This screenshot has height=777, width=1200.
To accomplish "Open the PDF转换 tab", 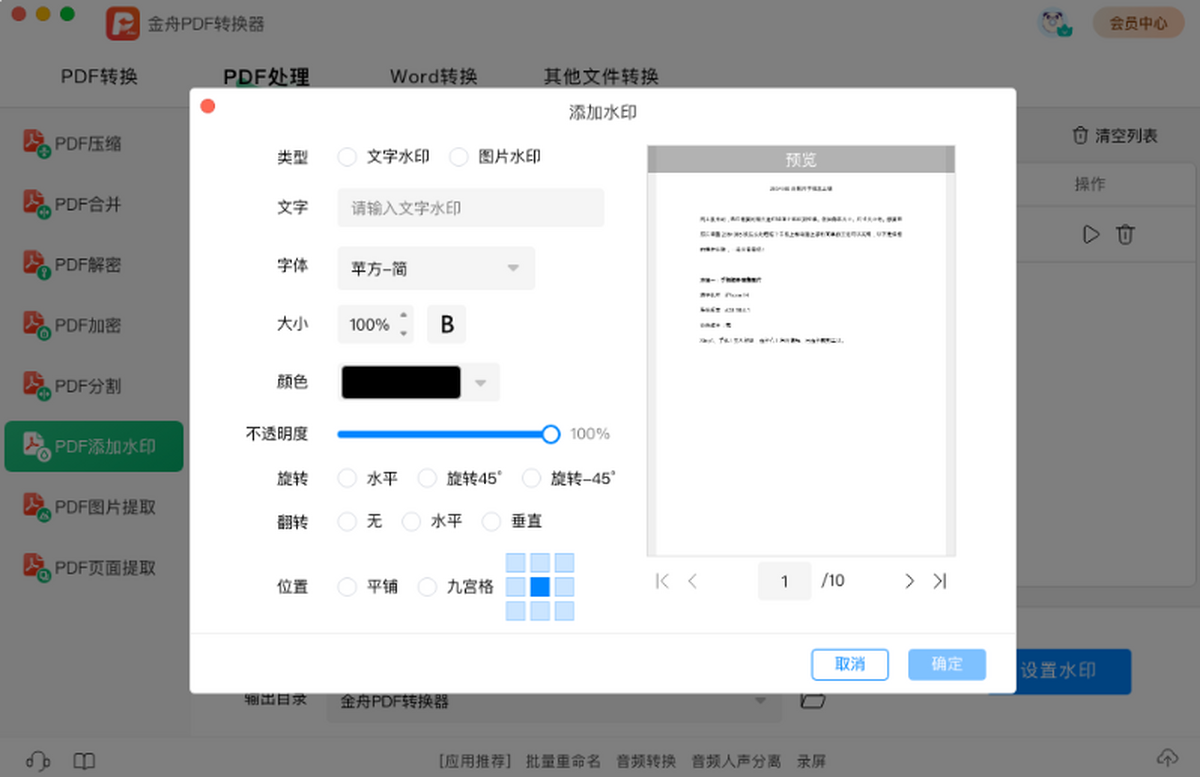I will [99, 77].
